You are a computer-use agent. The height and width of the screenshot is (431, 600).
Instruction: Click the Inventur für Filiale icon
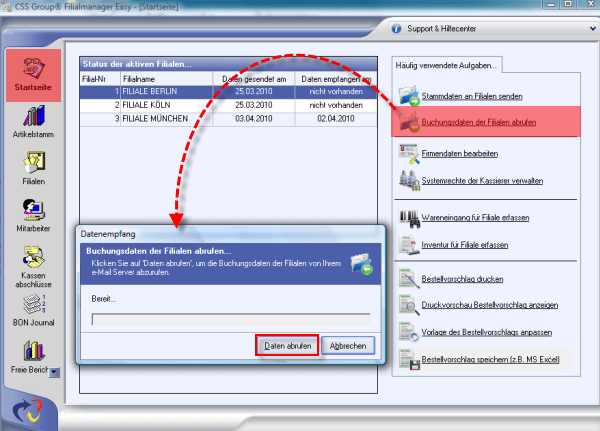pos(408,245)
